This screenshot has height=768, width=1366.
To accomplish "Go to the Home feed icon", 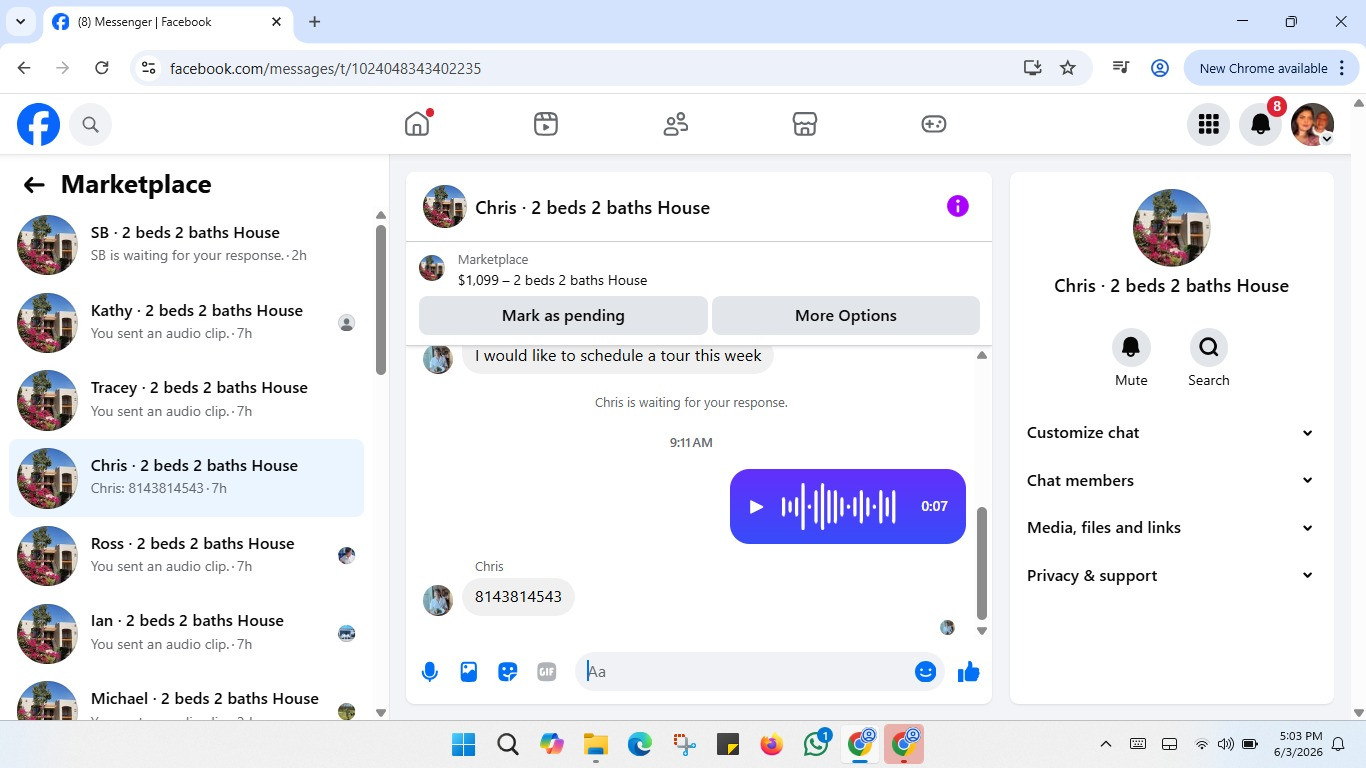I will pyautogui.click(x=417, y=124).
